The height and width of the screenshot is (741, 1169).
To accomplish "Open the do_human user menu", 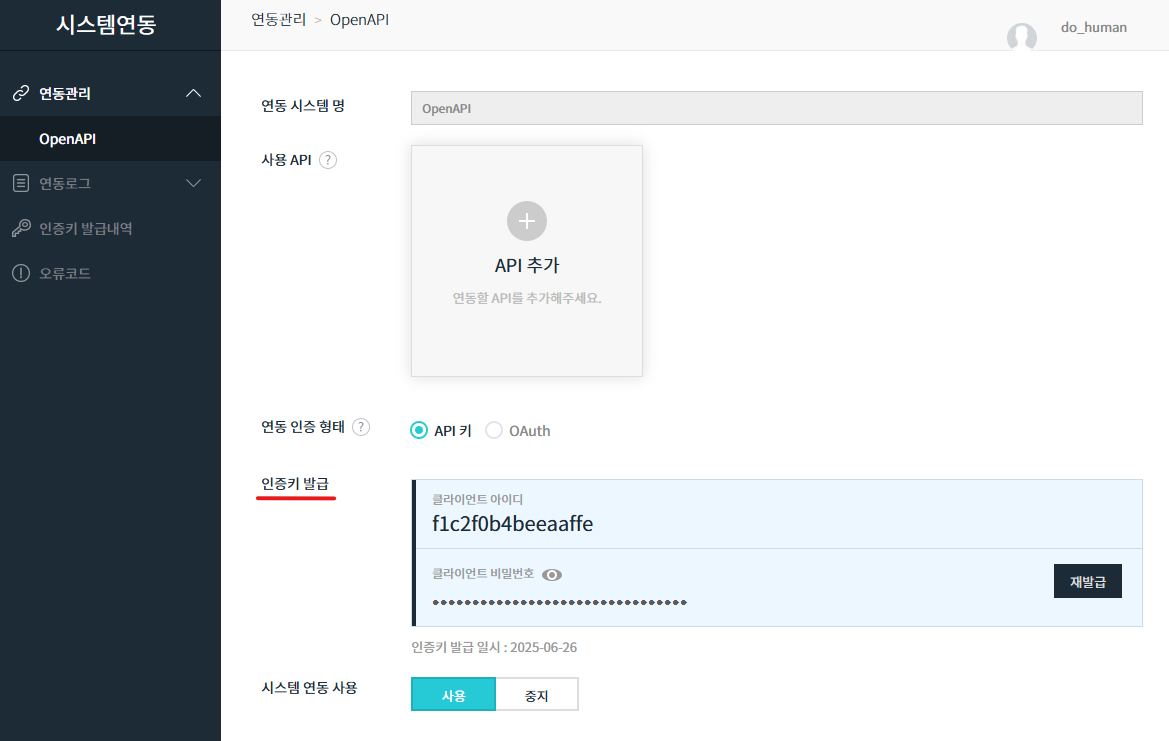I will (x=1093, y=28).
